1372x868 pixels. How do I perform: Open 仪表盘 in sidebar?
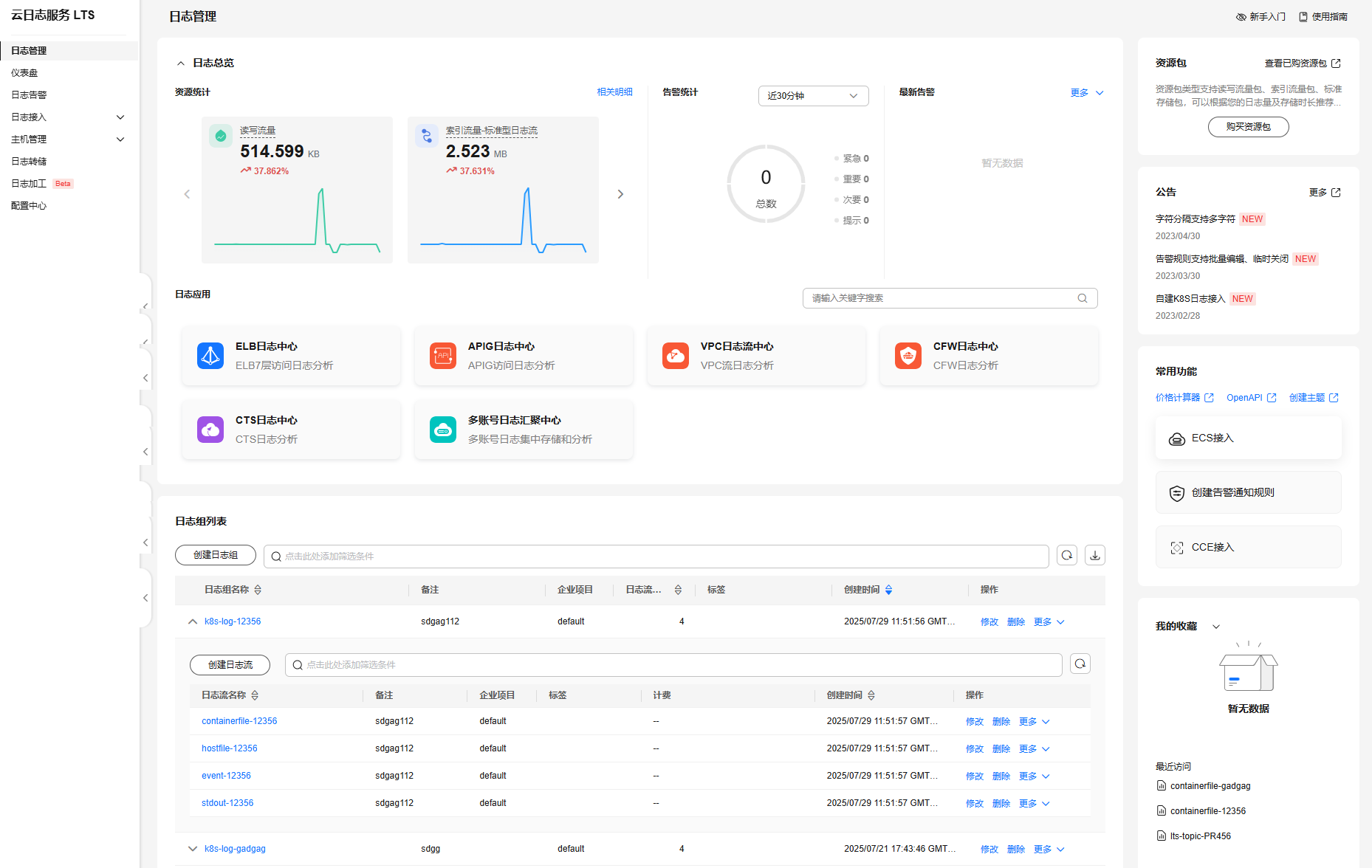(24, 73)
